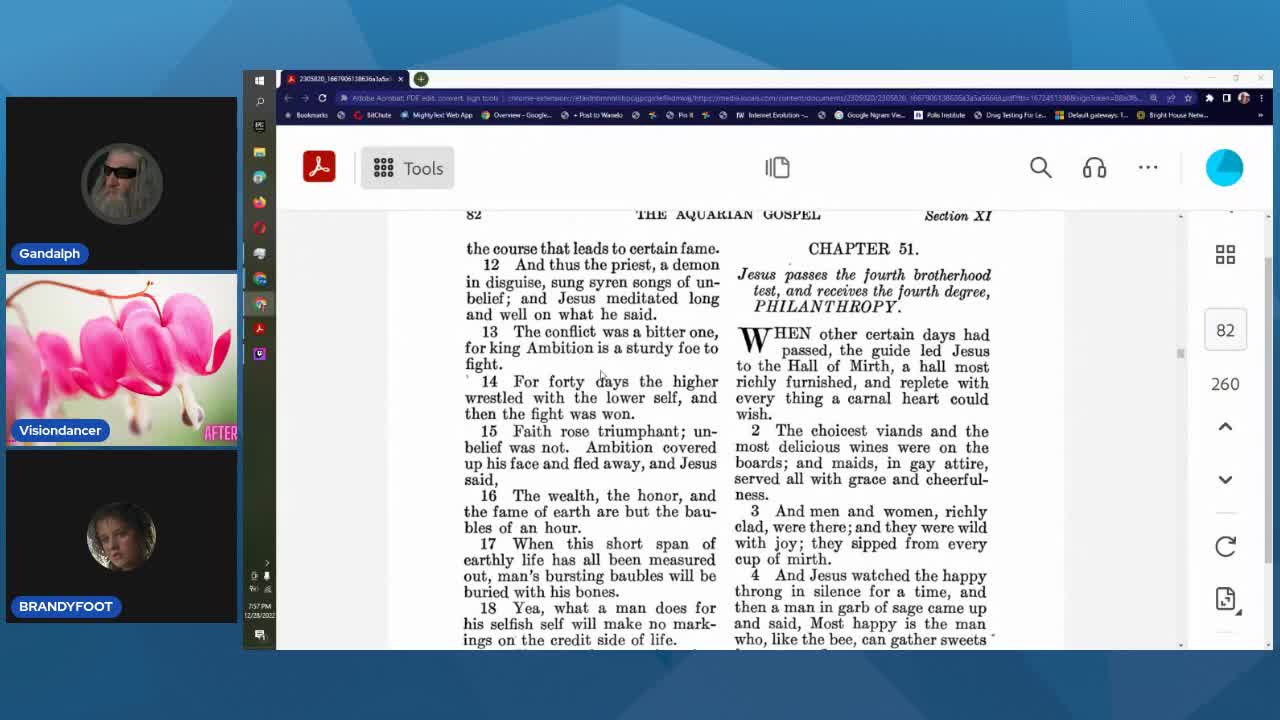Click the scroll-down arrow of the PDF scrollbar
The width and height of the screenshot is (1280, 720).
(x=1180, y=644)
